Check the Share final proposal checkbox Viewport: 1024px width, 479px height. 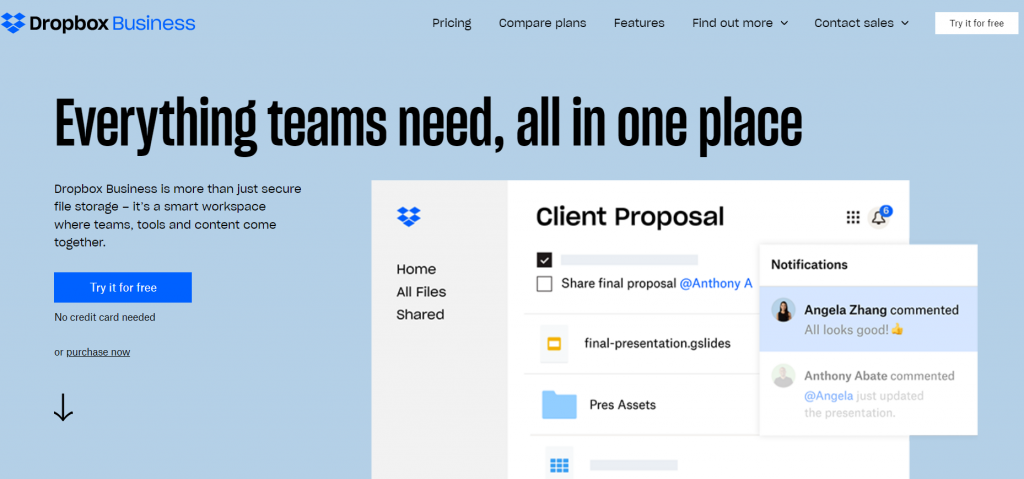pos(544,284)
